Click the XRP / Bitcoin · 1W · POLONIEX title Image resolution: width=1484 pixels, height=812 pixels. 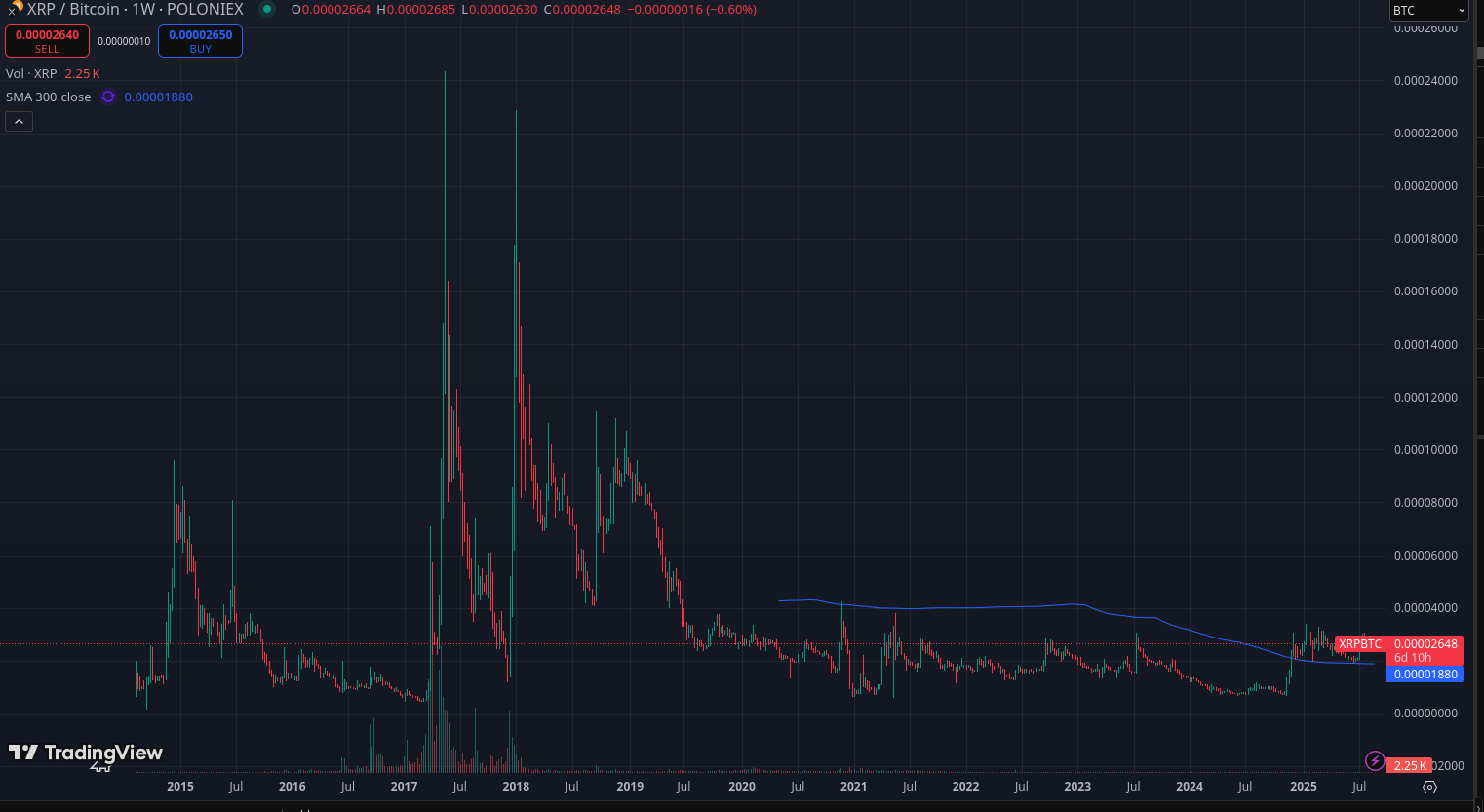coord(136,9)
